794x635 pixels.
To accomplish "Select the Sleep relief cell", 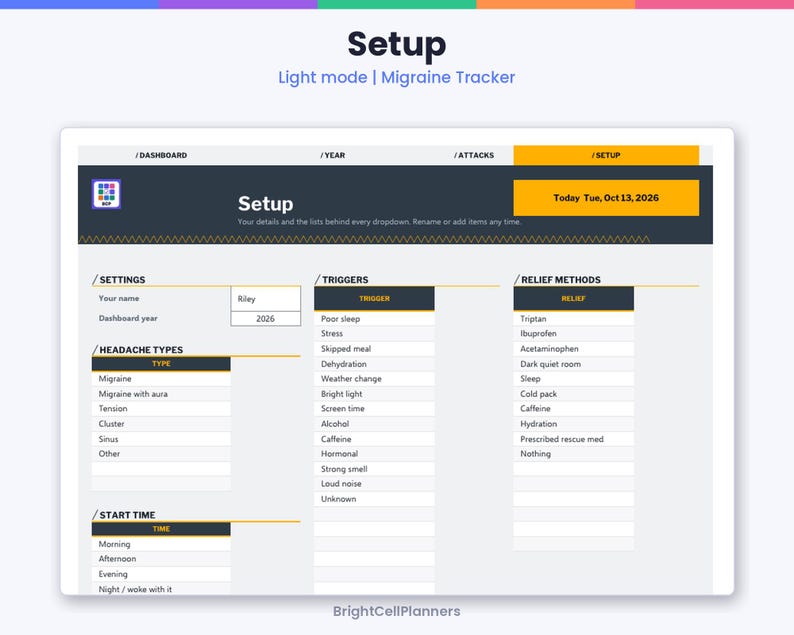I will (x=573, y=379).
